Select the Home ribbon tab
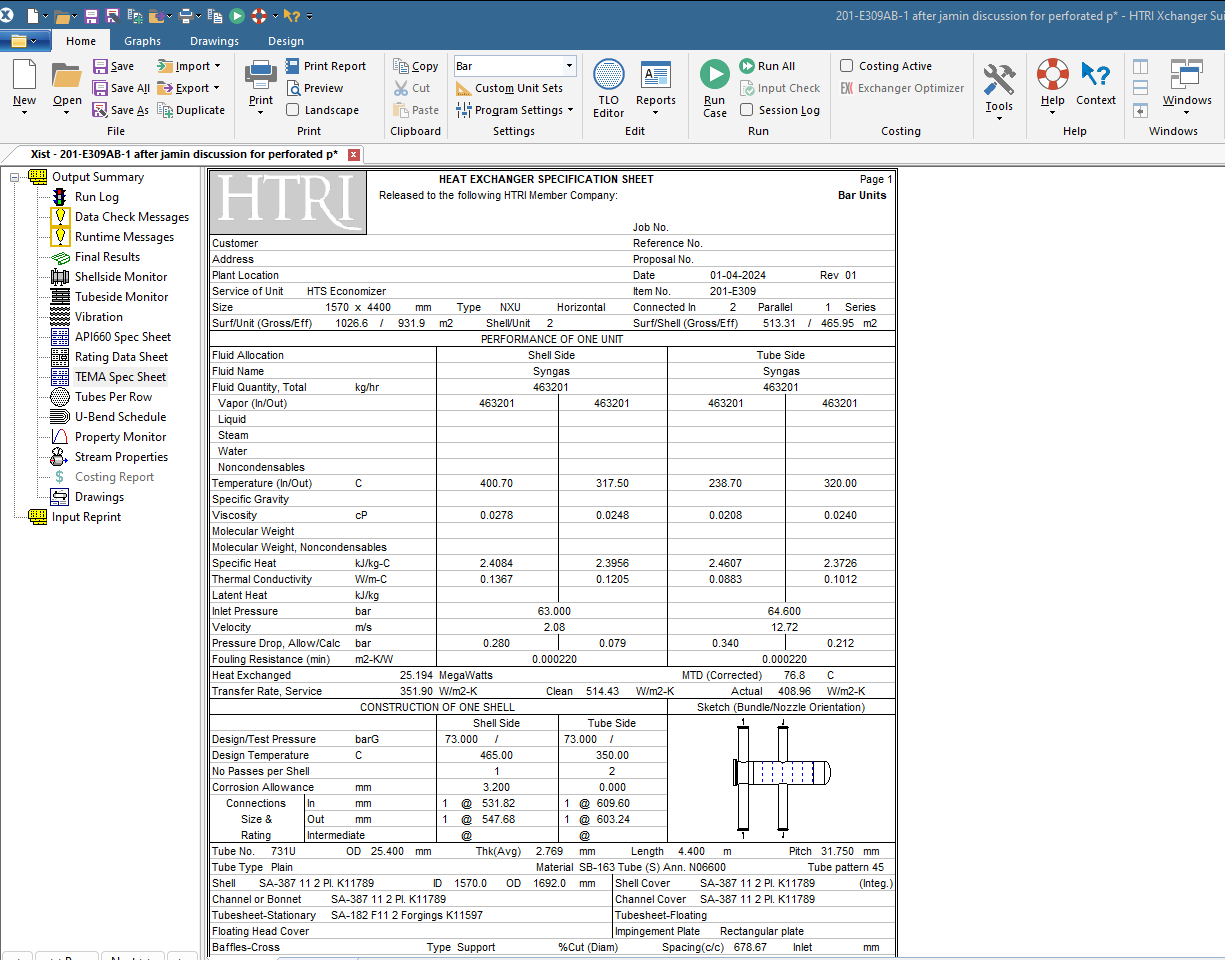This screenshot has height=960, width=1225. coord(81,41)
